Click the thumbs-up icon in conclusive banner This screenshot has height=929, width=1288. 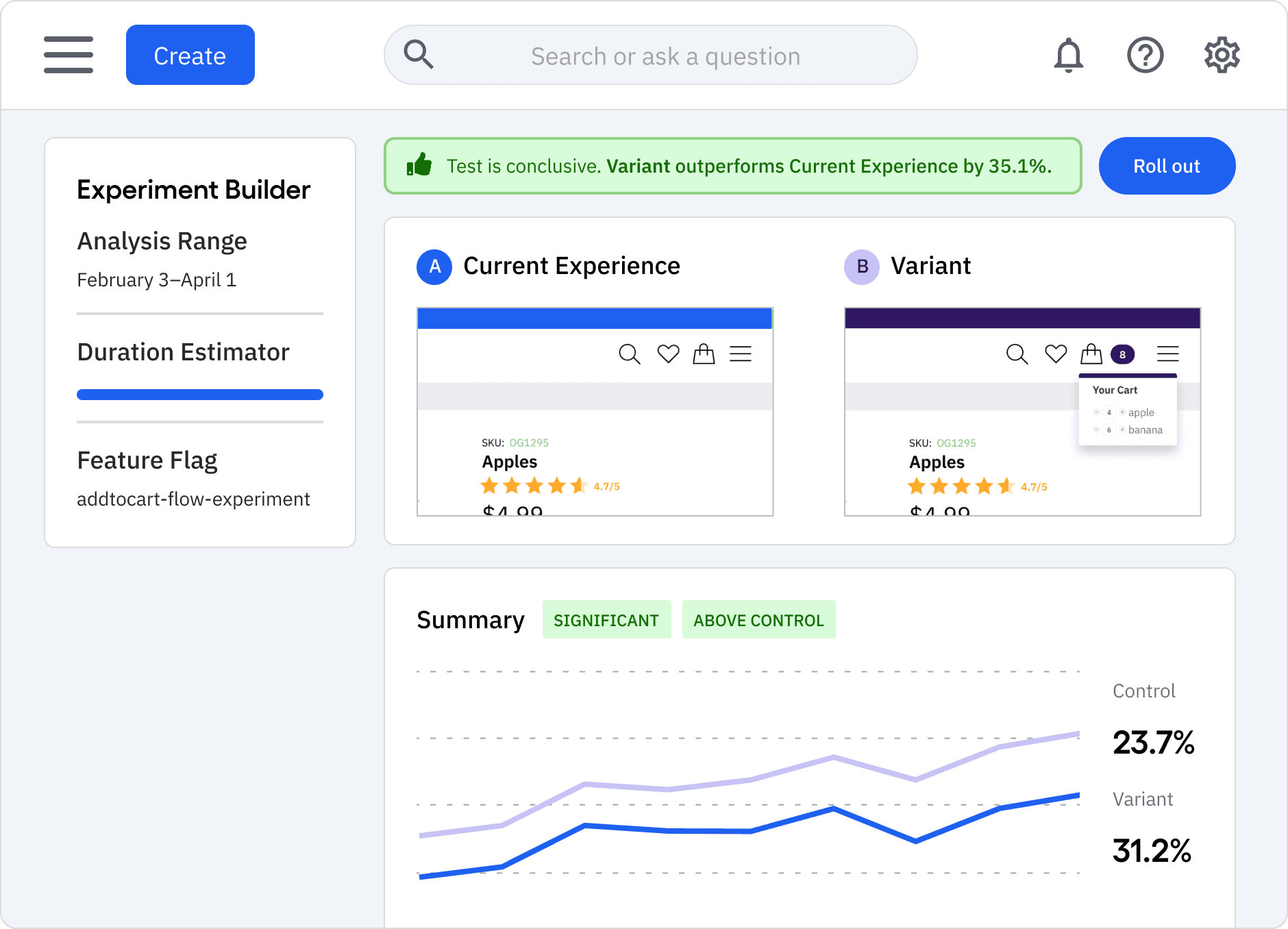pos(419,165)
